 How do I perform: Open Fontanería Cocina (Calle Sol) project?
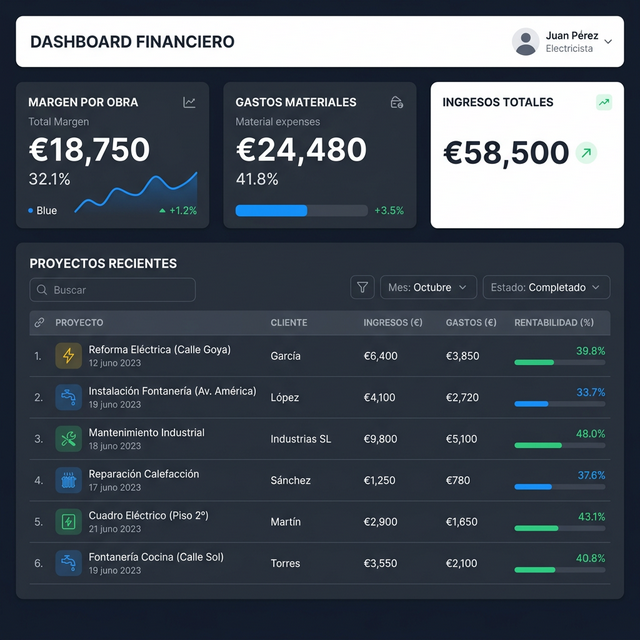[x=156, y=557]
